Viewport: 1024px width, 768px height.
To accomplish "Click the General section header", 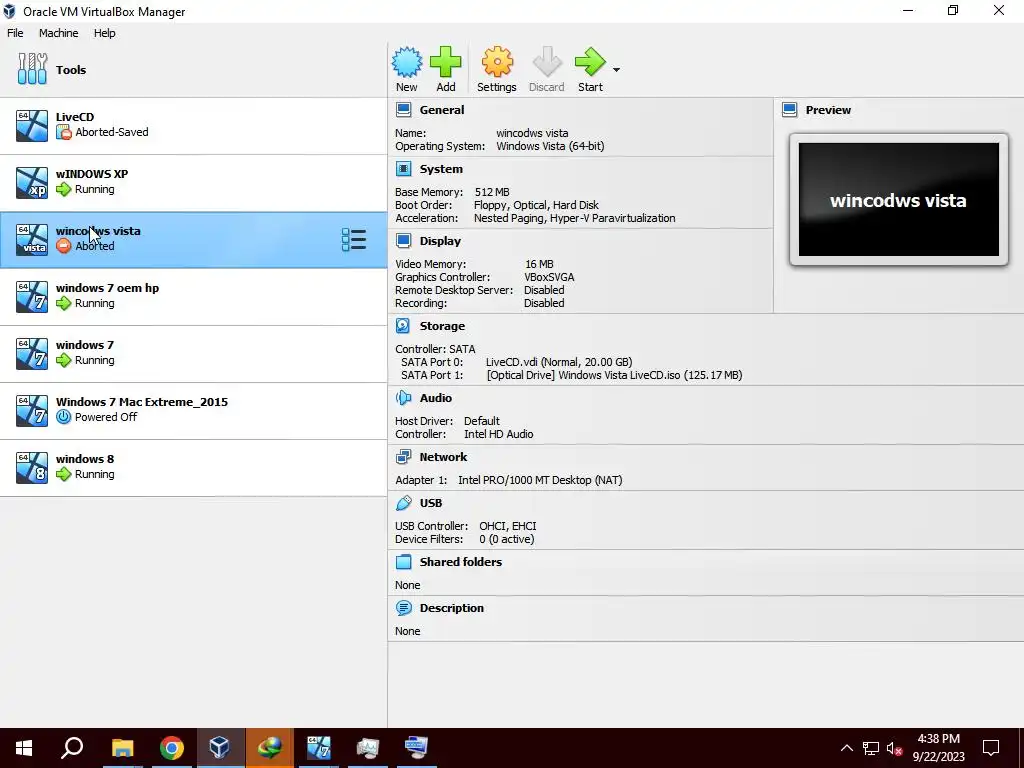I will (x=441, y=110).
